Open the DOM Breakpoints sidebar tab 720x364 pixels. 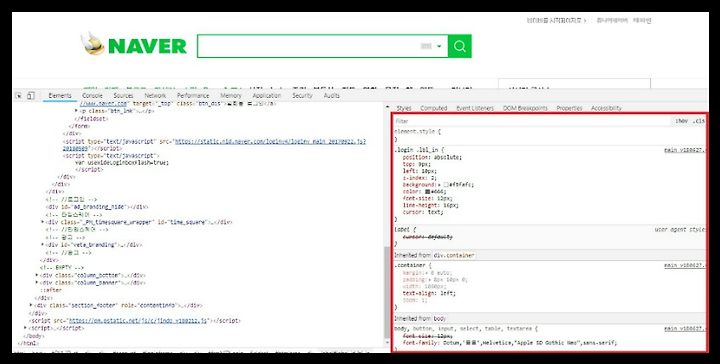click(525, 108)
